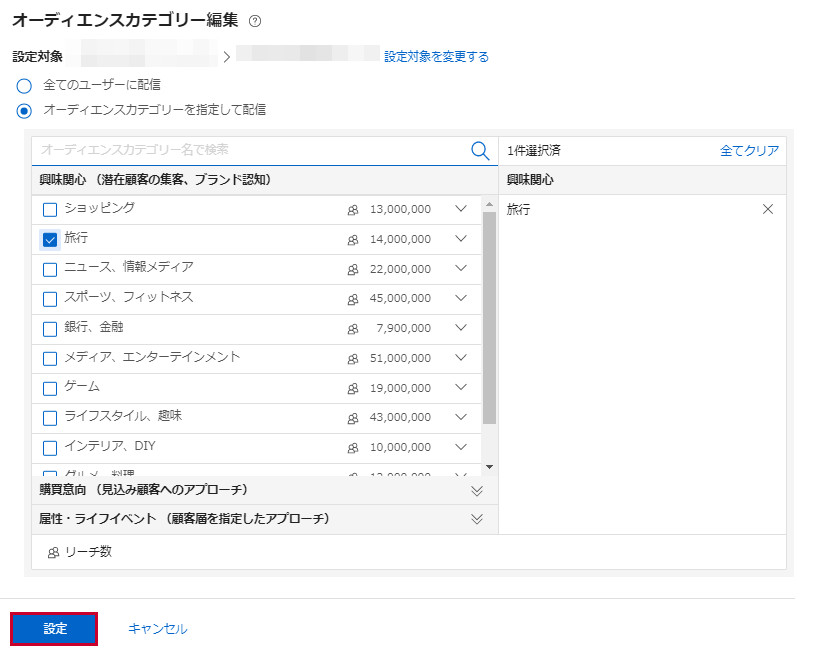Uncheck the 旅行 checkbox

click(x=50, y=239)
